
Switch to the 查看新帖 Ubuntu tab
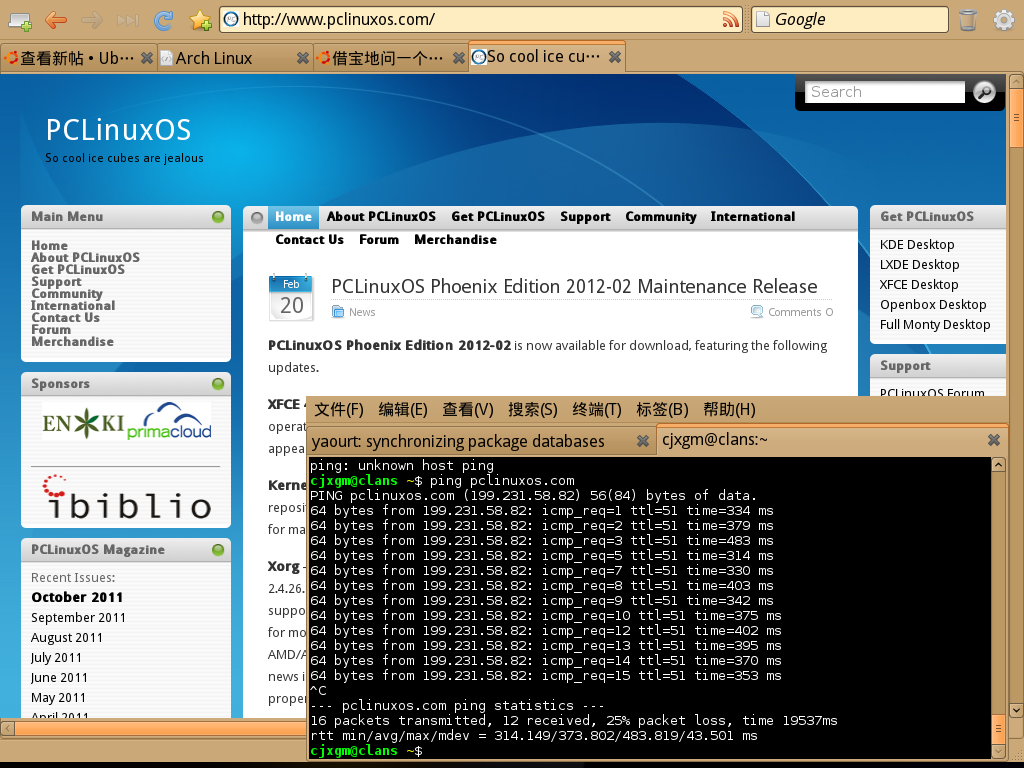(78, 58)
